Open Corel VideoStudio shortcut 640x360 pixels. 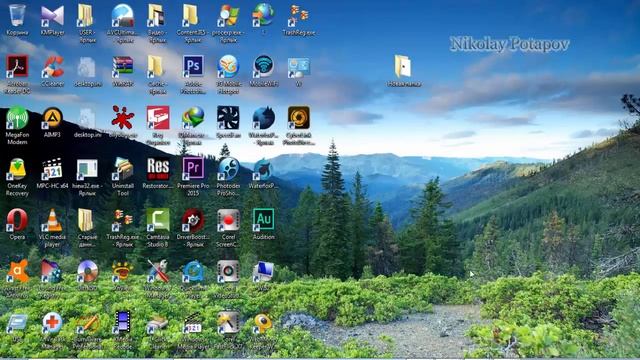[x=228, y=271]
